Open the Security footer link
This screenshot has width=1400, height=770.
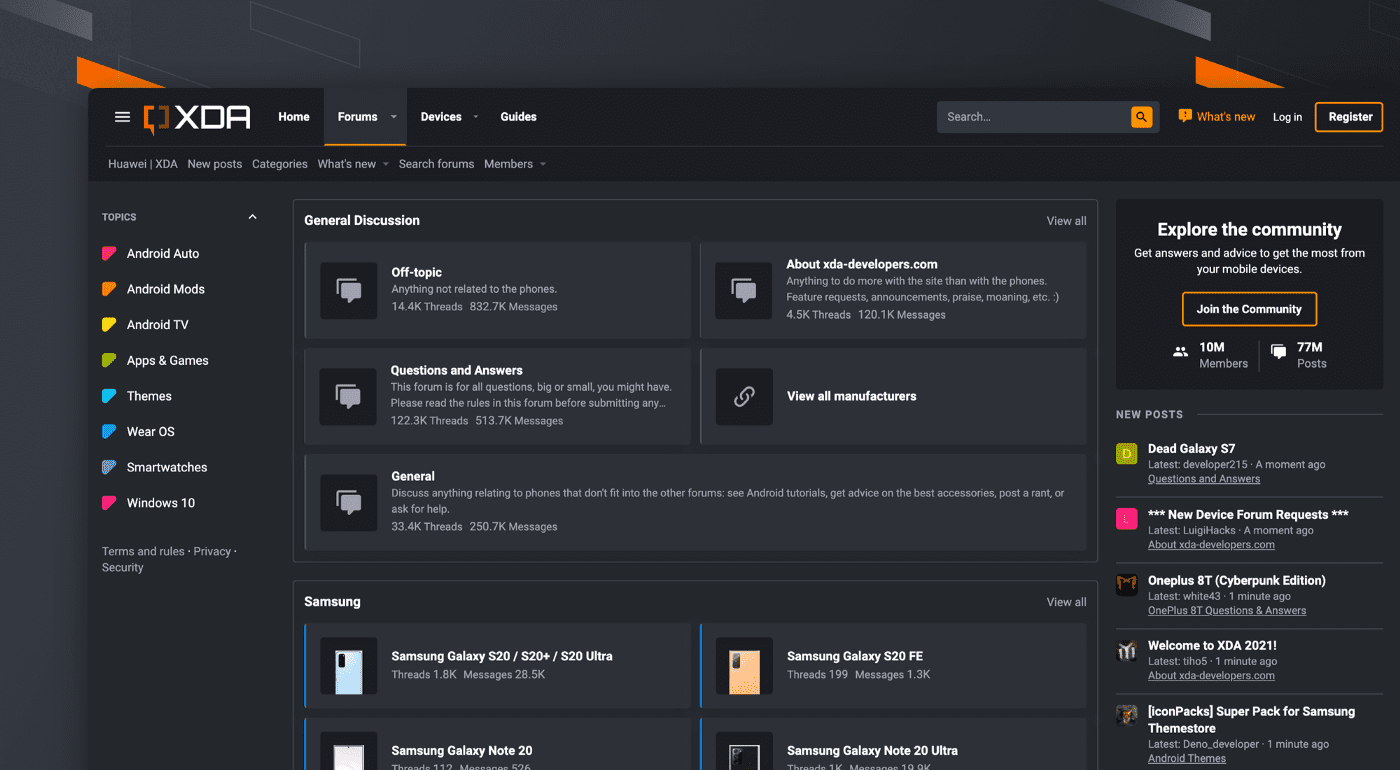click(122, 567)
